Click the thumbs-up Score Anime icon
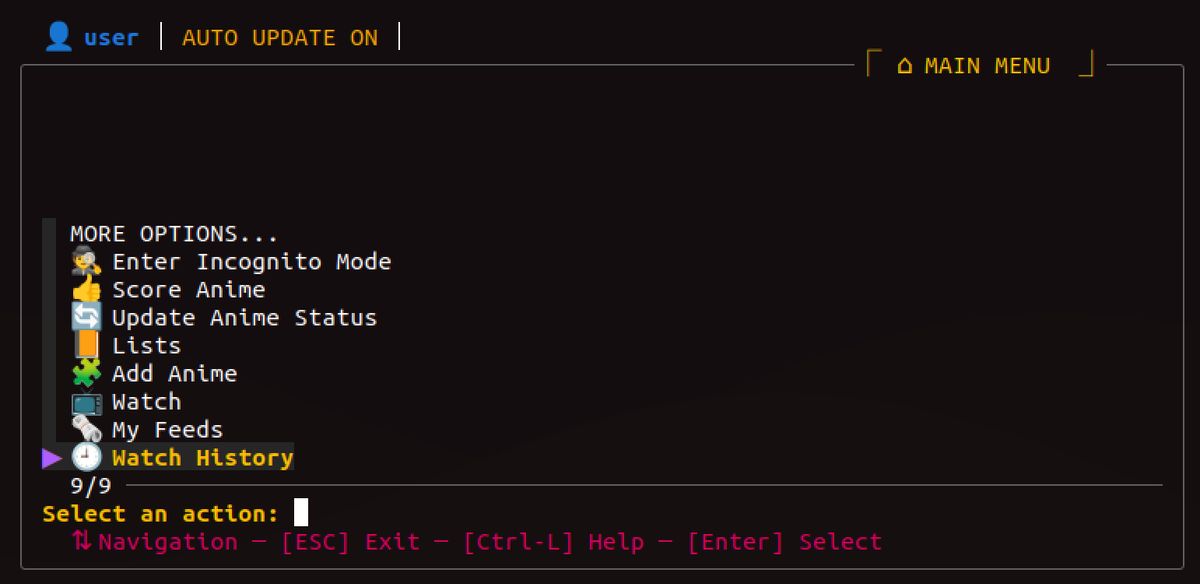The width and height of the screenshot is (1200, 584). pos(86,290)
